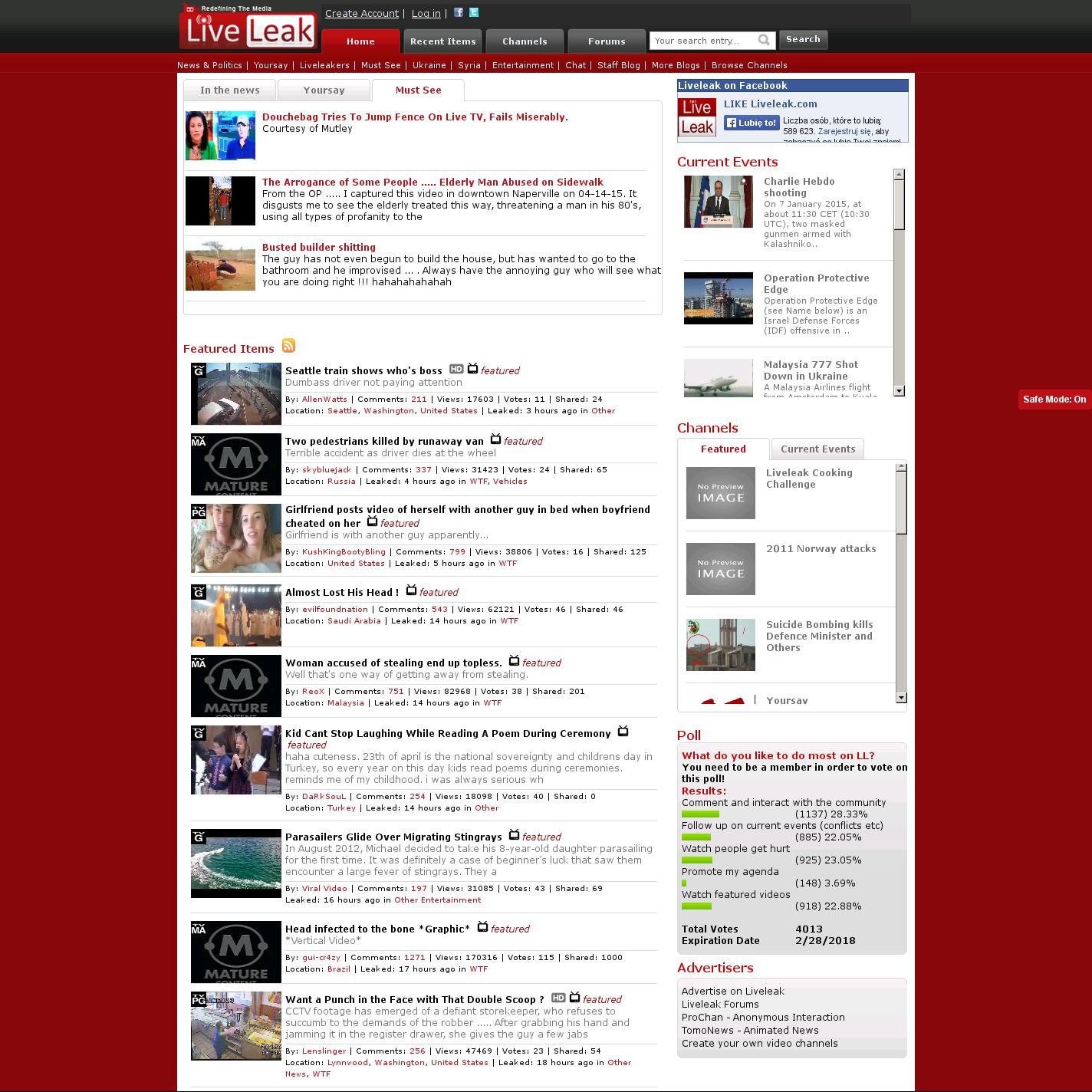The height and width of the screenshot is (1092, 1092).
Task: Switch to the In the news tab
Action: click(x=229, y=90)
